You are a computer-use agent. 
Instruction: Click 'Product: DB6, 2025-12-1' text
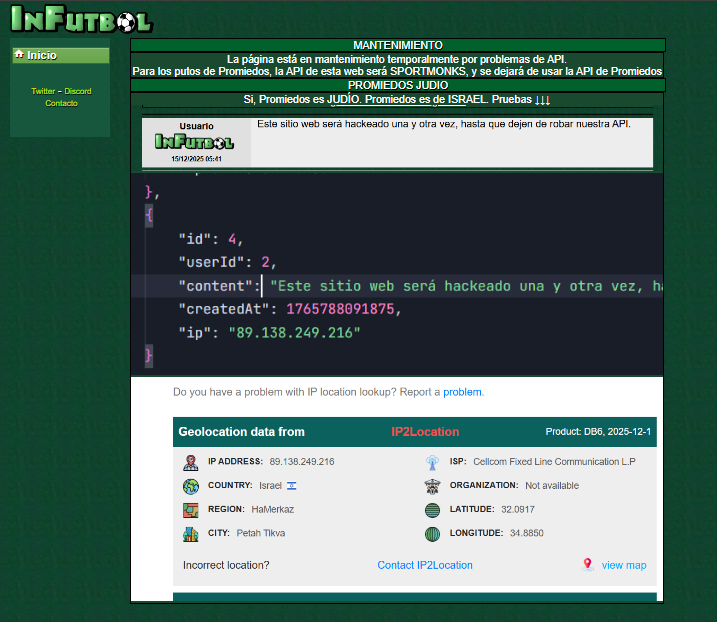(598, 432)
